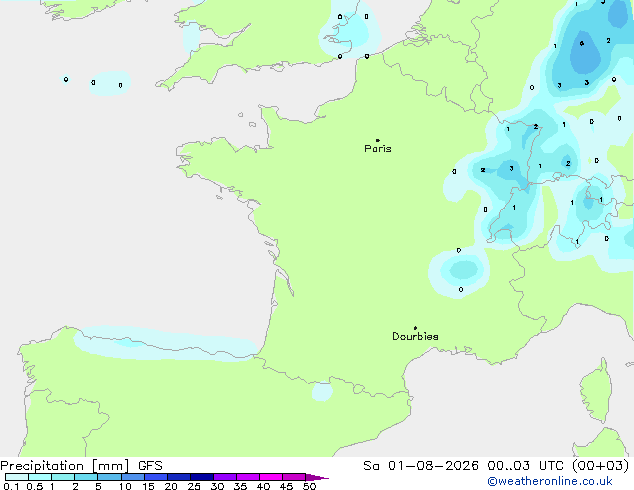Click the round rain cell in central-east France

click(x=460, y=272)
